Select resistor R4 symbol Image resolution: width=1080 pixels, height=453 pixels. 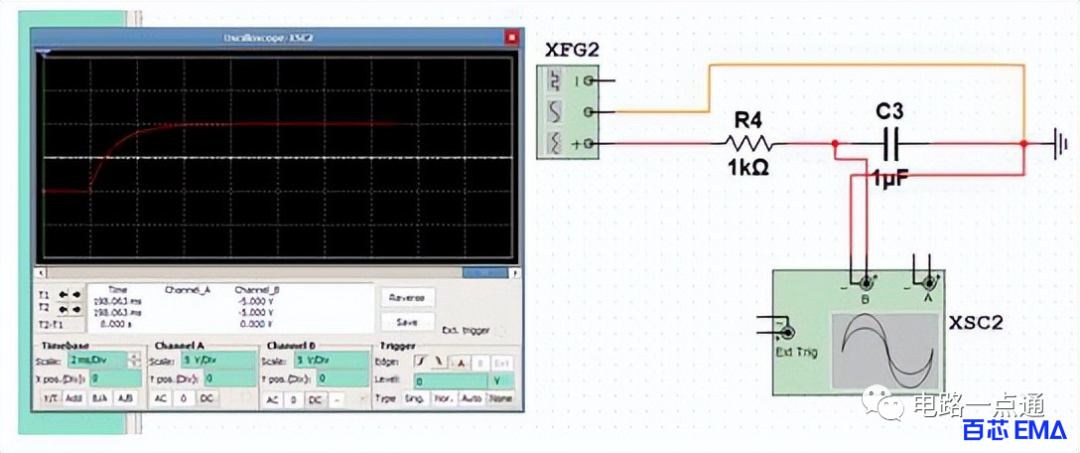point(749,144)
